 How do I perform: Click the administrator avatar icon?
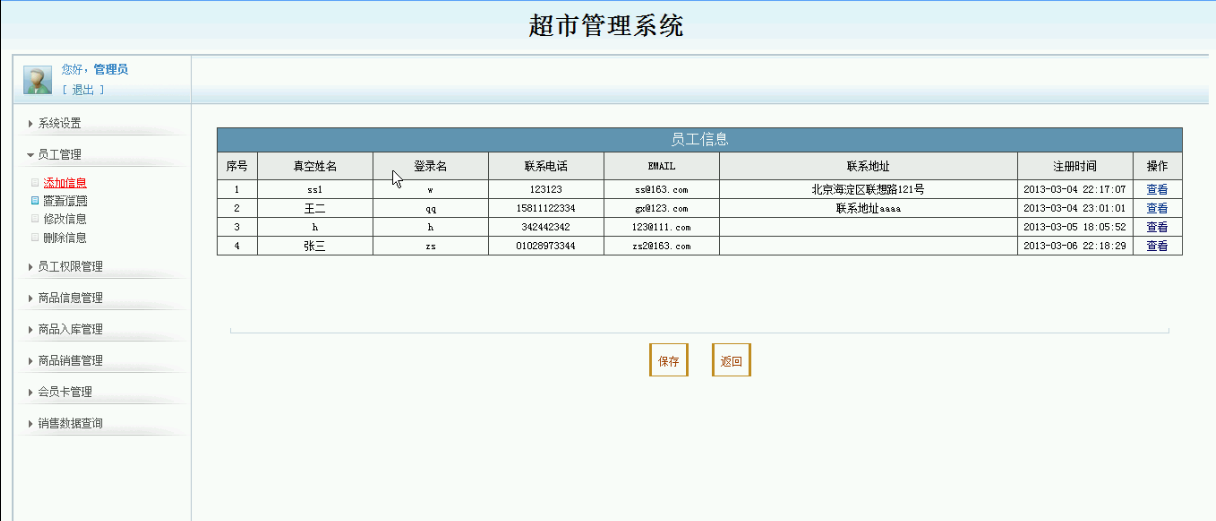(x=37, y=80)
